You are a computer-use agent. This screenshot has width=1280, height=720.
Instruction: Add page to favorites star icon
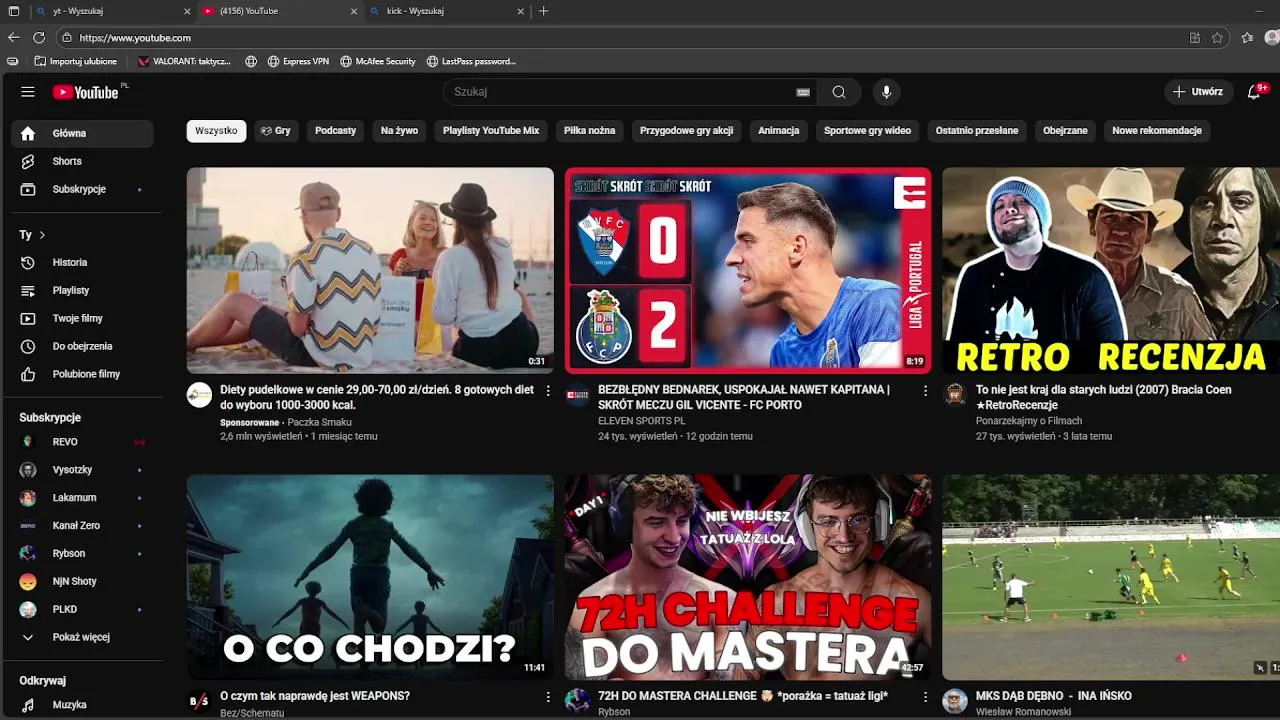coord(1217,38)
